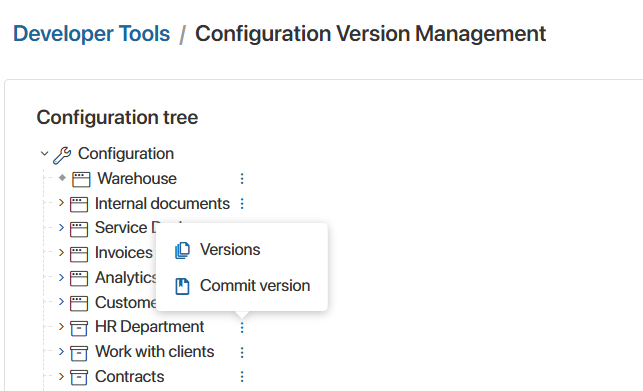The image size is (643, 391).
Task: Select the HR Department tree item
Action: coord(150,327)
